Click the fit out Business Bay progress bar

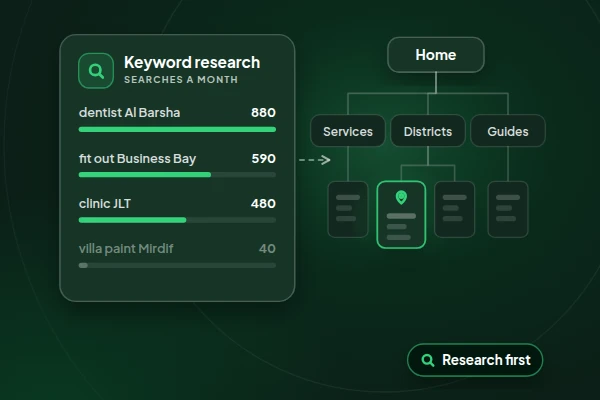pyautogui.click(x=177, y=175)
